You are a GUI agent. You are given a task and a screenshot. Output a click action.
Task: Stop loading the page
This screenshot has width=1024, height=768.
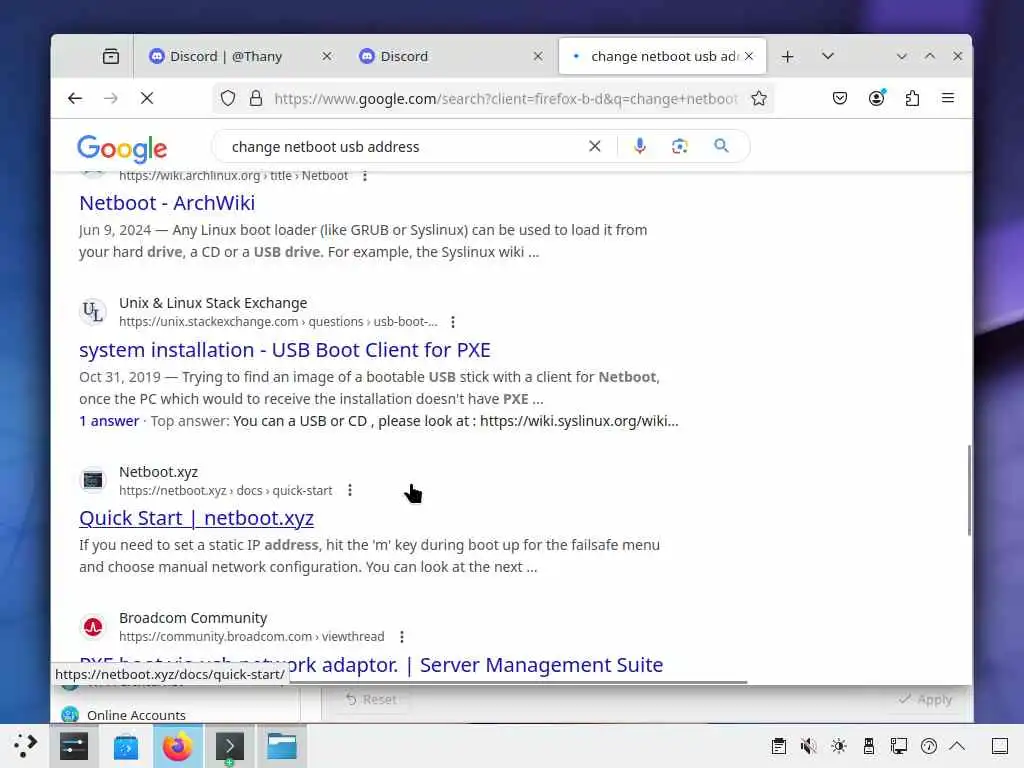[147, 98]
